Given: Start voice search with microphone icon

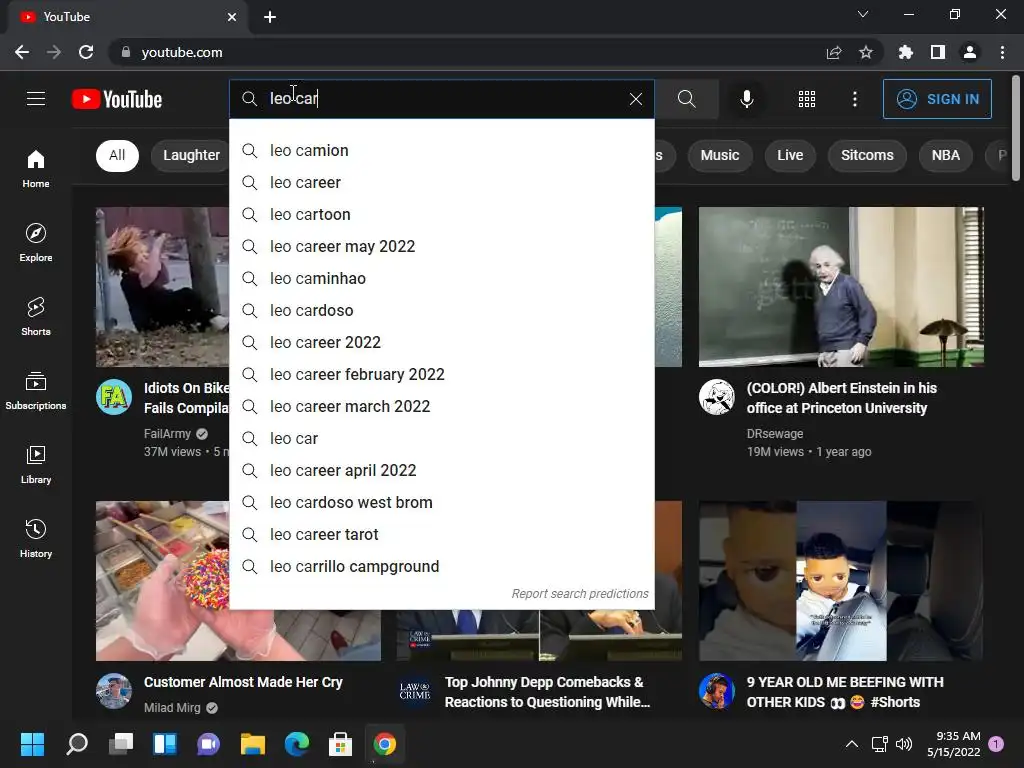Looking at the screenshot, I should 747,99.
